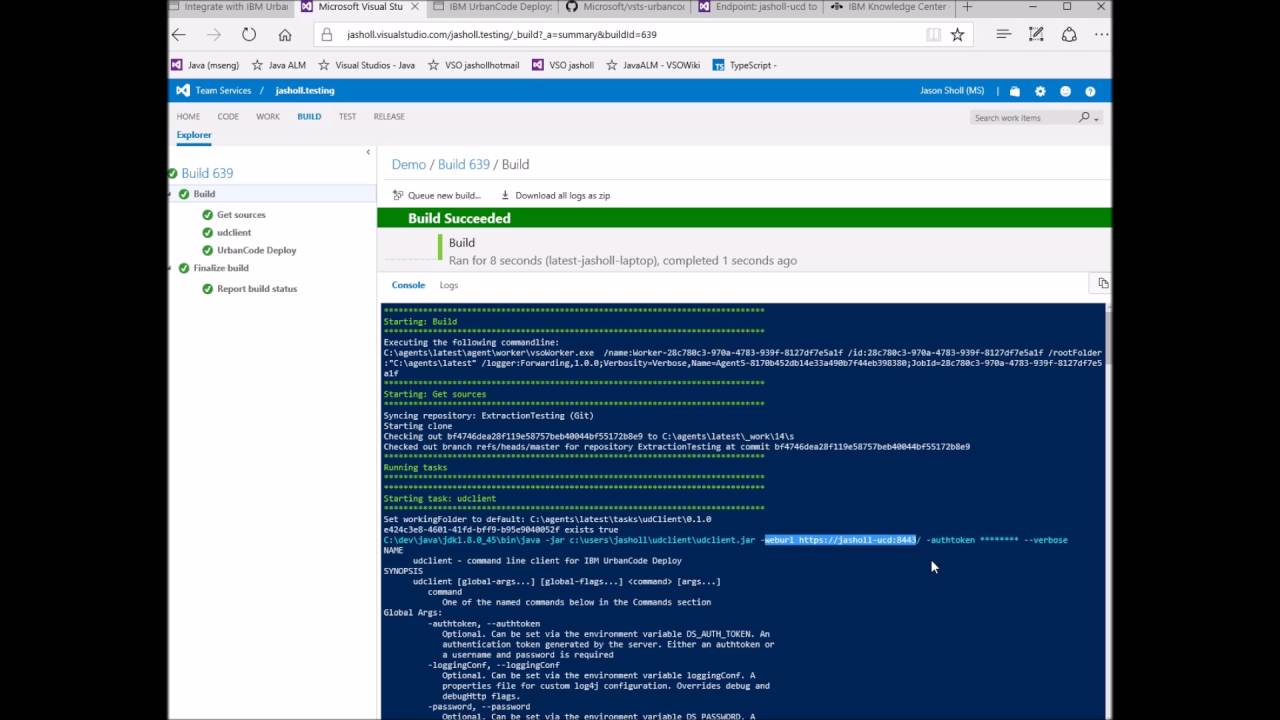This screenshot has height=720, width=1280.
Task: Go back using the browser back arrow
Action: pos(179,35)
